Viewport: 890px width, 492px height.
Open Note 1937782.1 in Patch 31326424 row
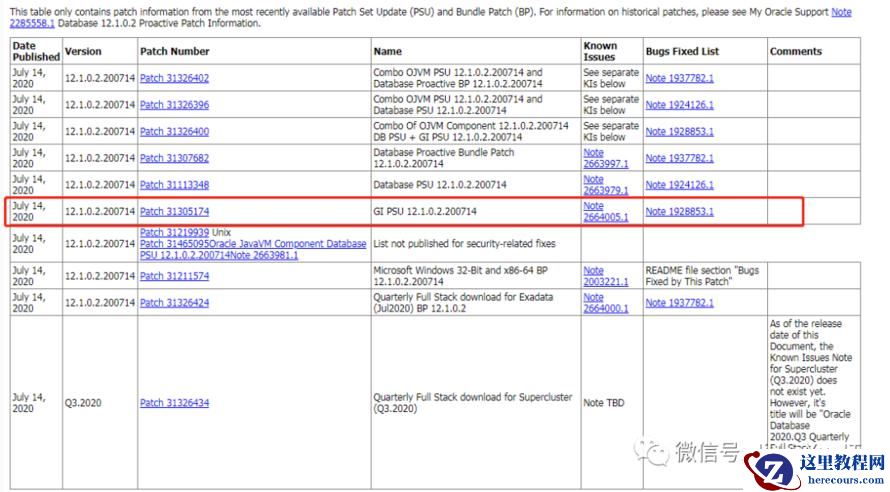[x=679, y=303]
